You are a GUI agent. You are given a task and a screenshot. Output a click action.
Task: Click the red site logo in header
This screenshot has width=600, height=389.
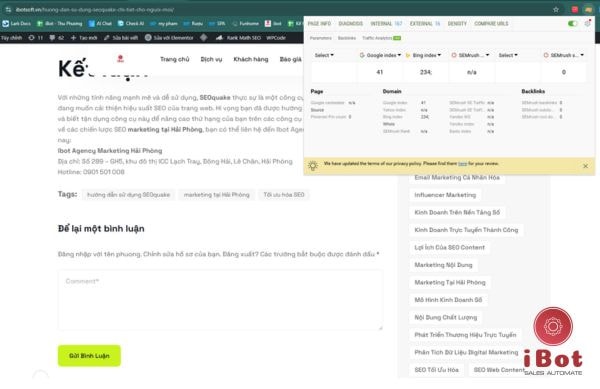[120, 59]
